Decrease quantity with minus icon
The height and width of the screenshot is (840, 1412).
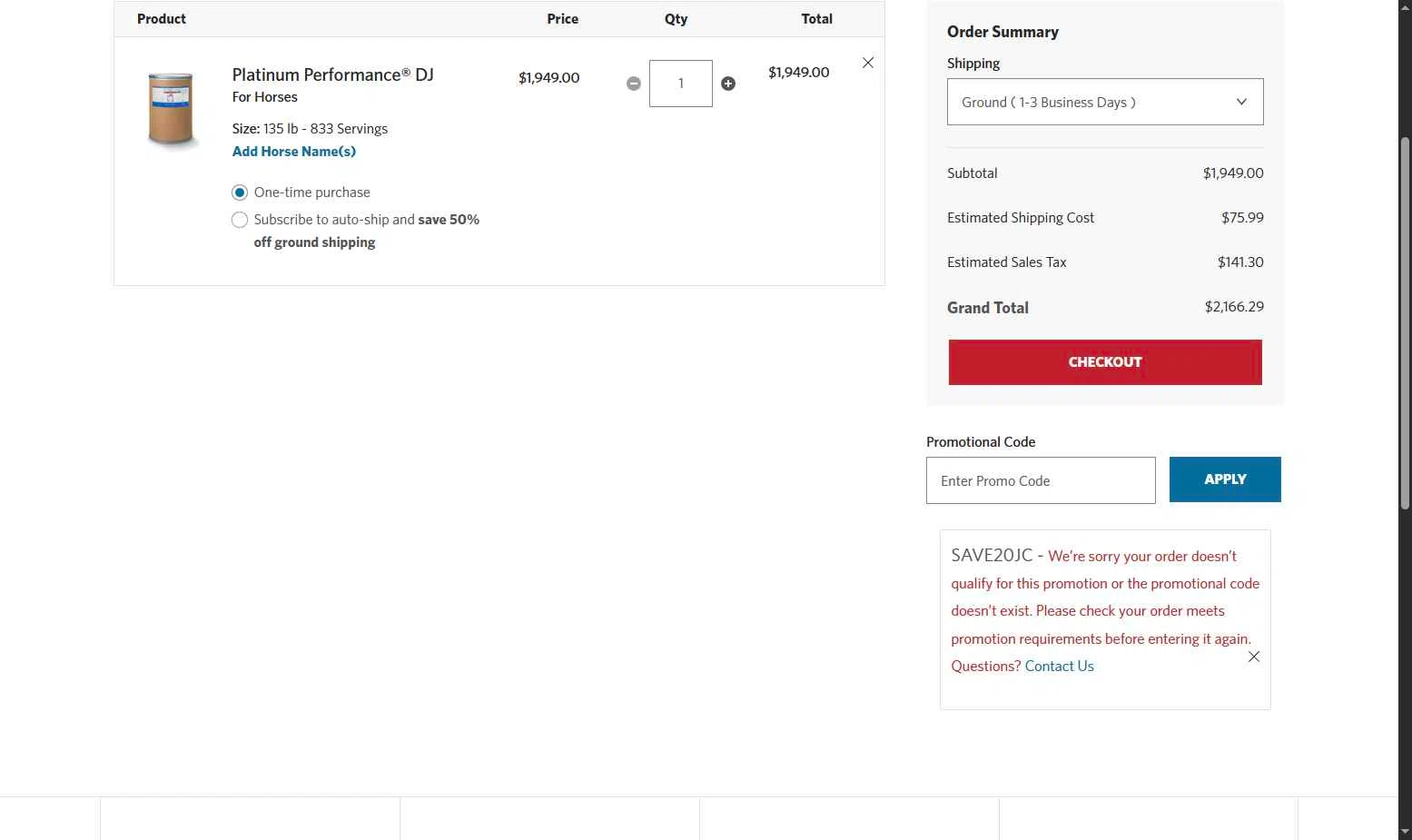coord(634,84)
